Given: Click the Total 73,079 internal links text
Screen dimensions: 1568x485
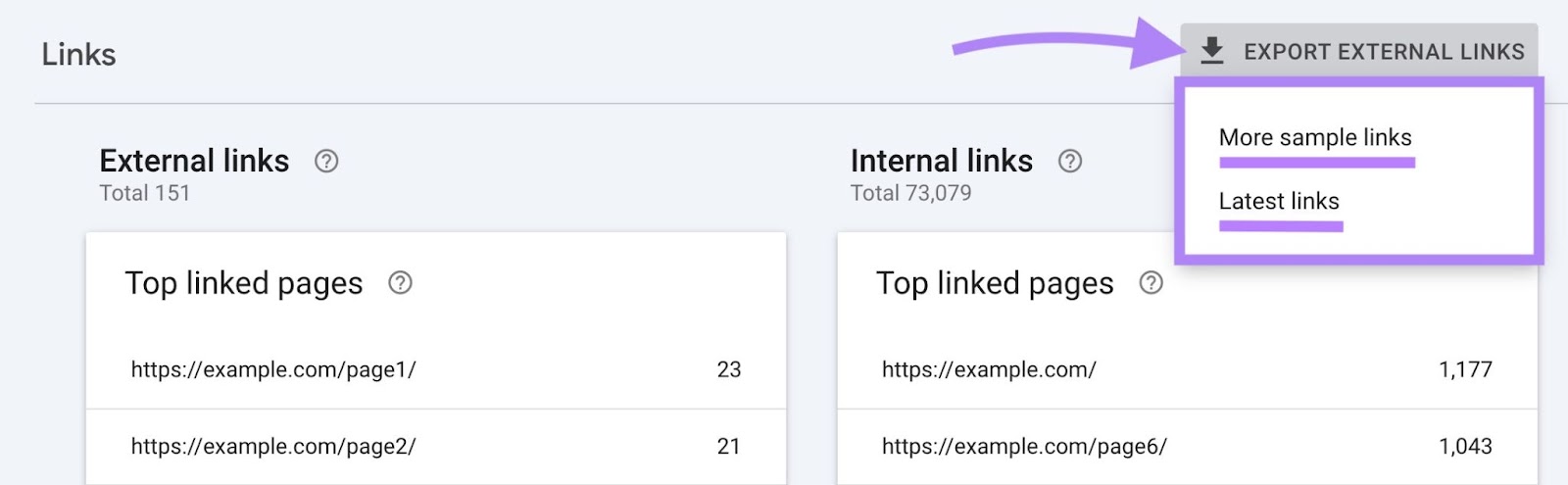Looking at the screenshot, I should pyautogui.click(x=910, y=193).
